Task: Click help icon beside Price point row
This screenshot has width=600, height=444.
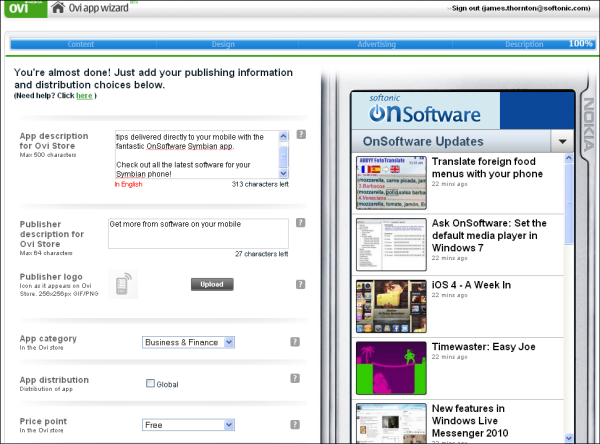Action: click(296, 419)
